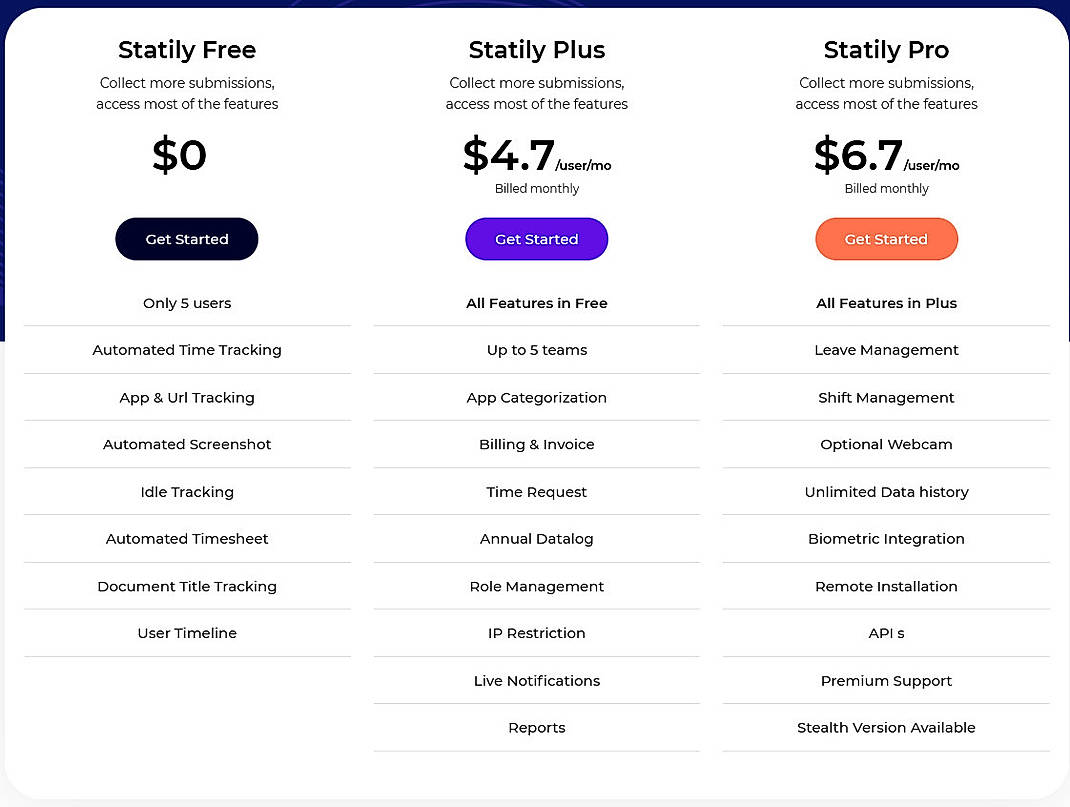Image resolution: width=1070 pixels, height=807 pixels.
Task: Click Get Started for Statily Free
Action: (x=186, y=239)
